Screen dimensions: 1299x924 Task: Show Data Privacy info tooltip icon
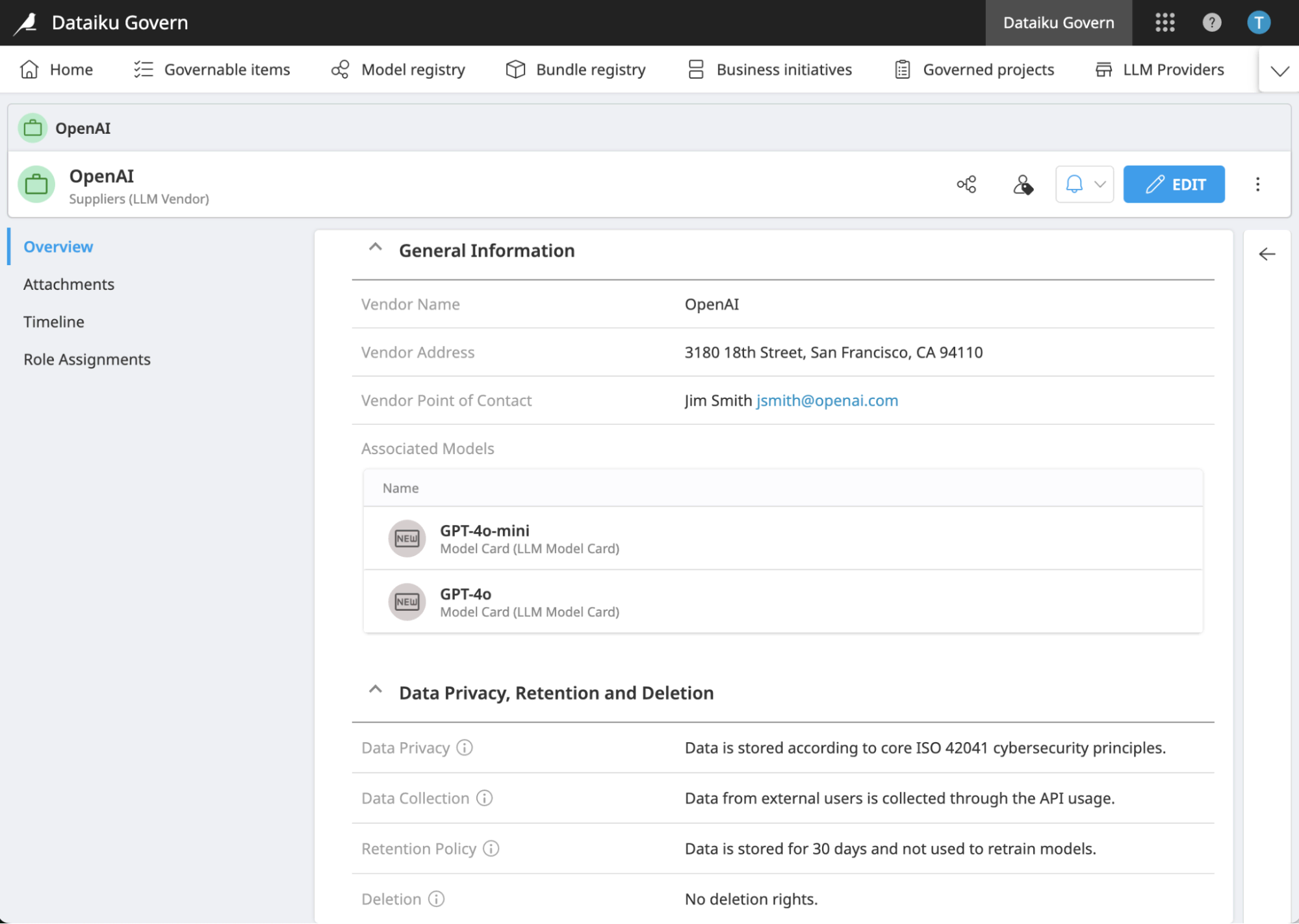coord(465,748)
